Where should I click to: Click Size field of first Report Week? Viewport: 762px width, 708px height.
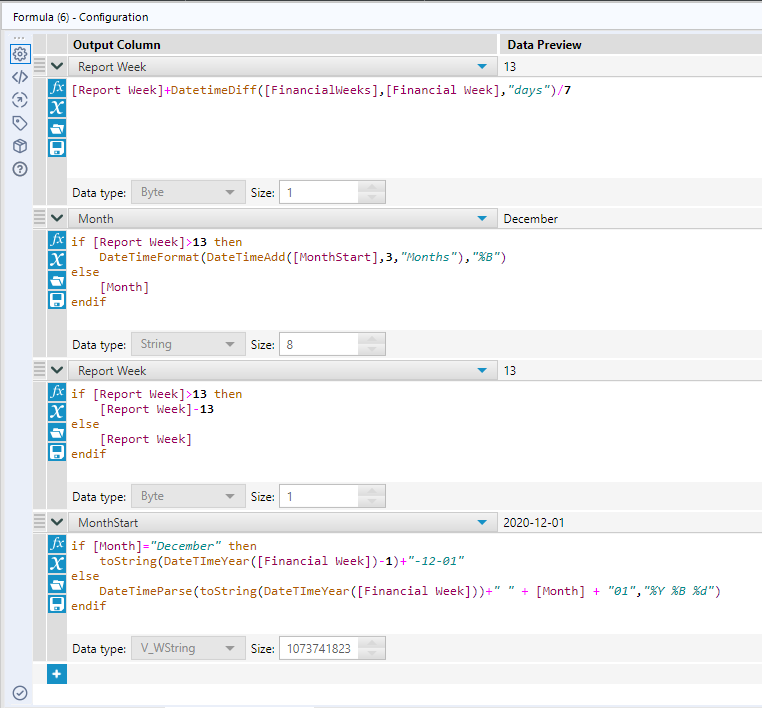pyautogui.click(x=319, y=192)
